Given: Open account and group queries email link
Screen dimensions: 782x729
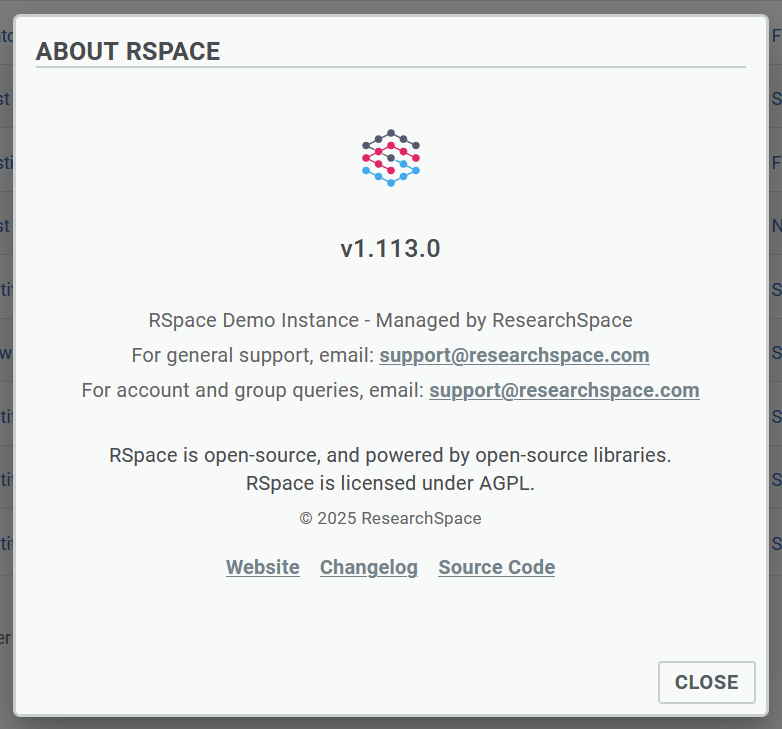Looking at the screenshot, I should (564, 390).
